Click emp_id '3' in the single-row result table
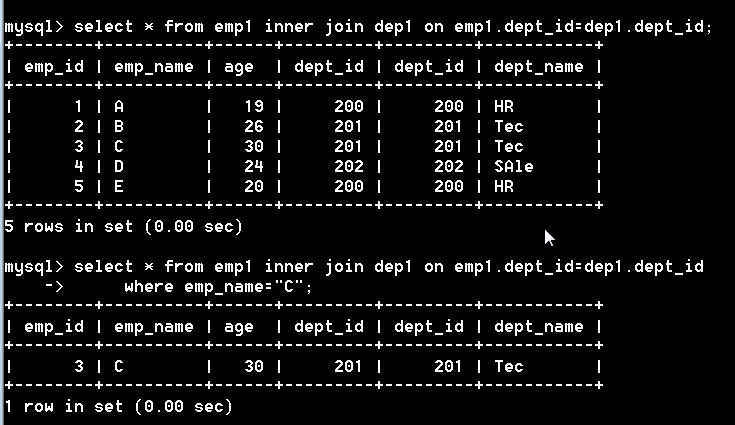This screenshot has width=735, height=425. 79,366
